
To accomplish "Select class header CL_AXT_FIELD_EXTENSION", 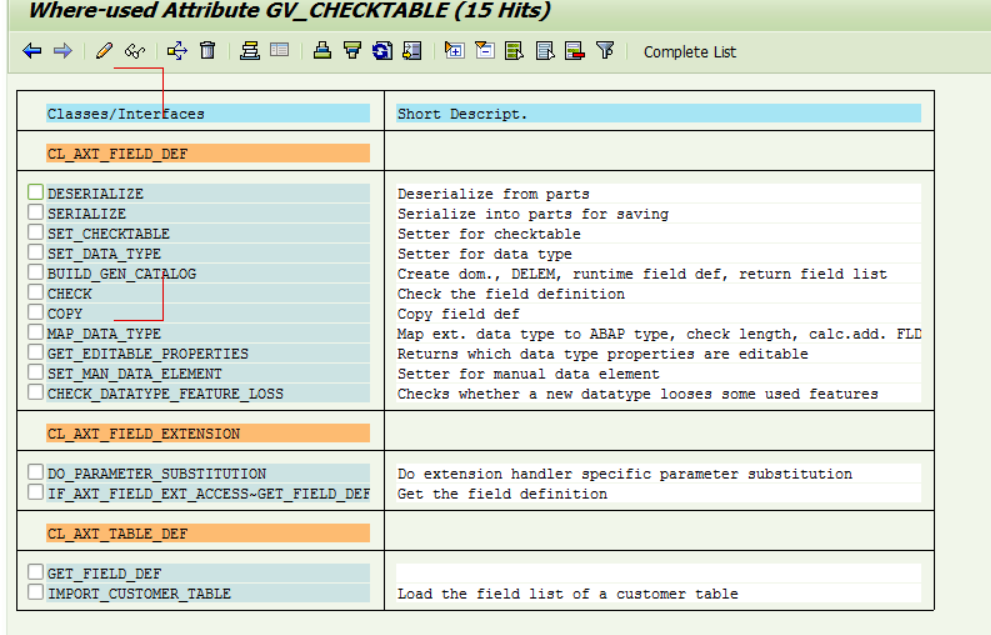I will [x=208, y=433].
